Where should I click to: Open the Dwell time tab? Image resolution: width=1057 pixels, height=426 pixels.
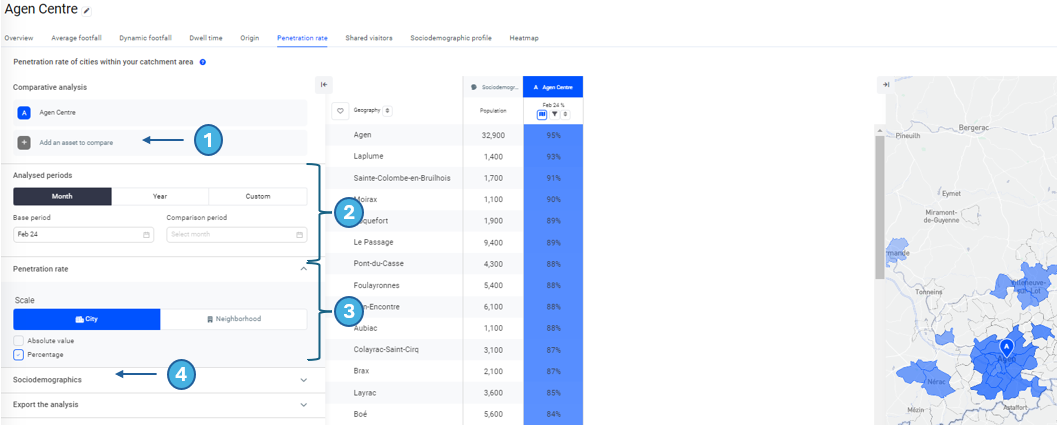tap(206, 38)
